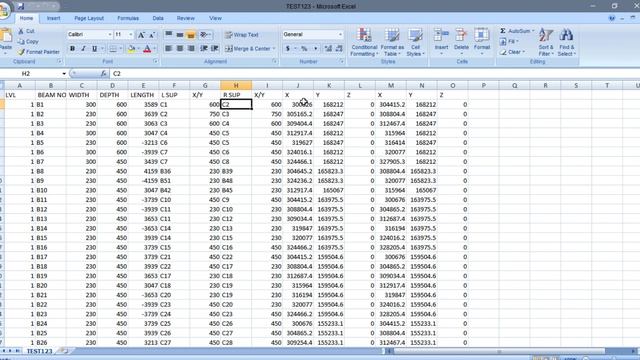Viewport: 640px width, 360px height.
Task: Click Merge & Center button
Action: click(248, 49)
